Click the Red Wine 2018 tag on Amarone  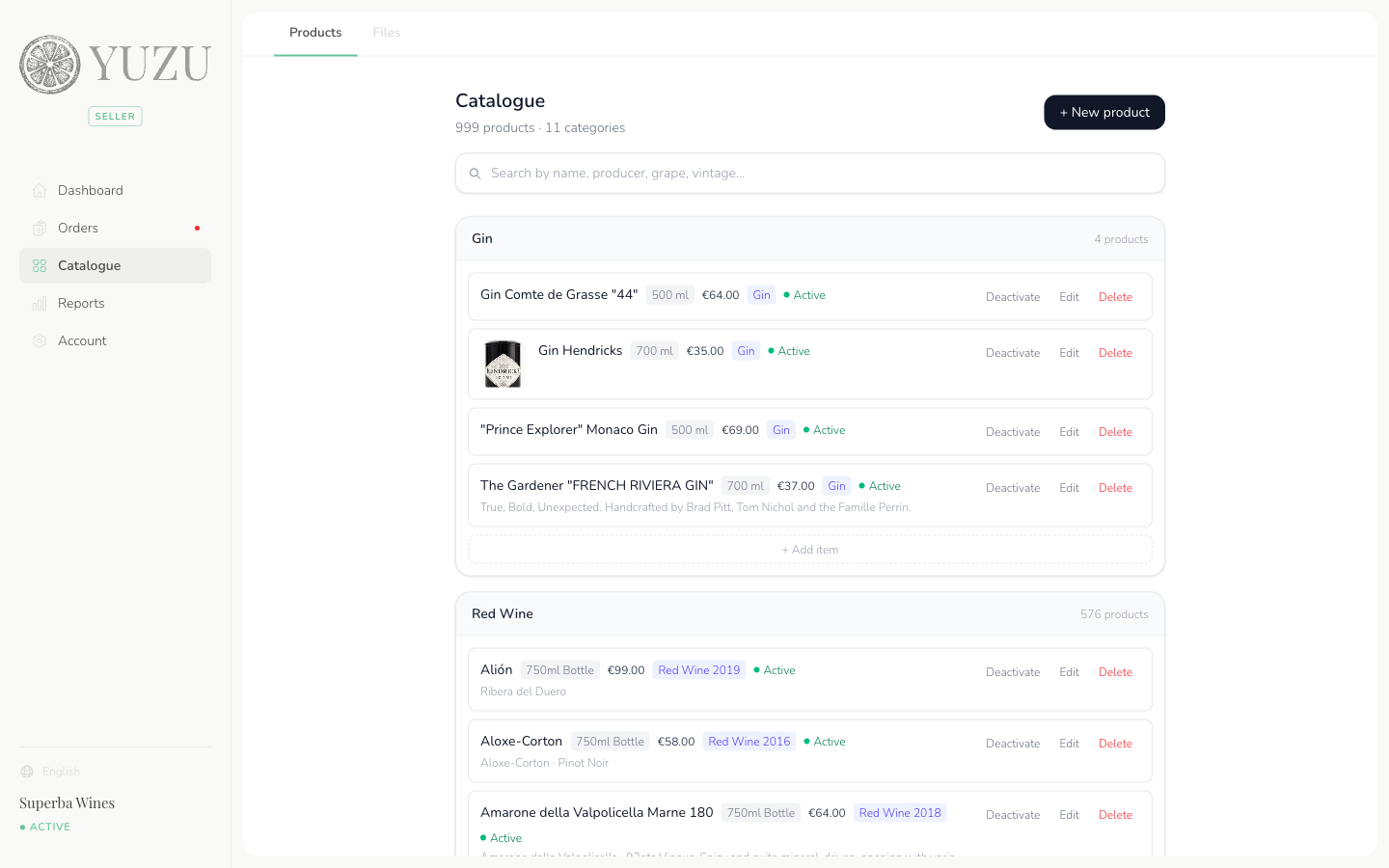pos(900,813)
